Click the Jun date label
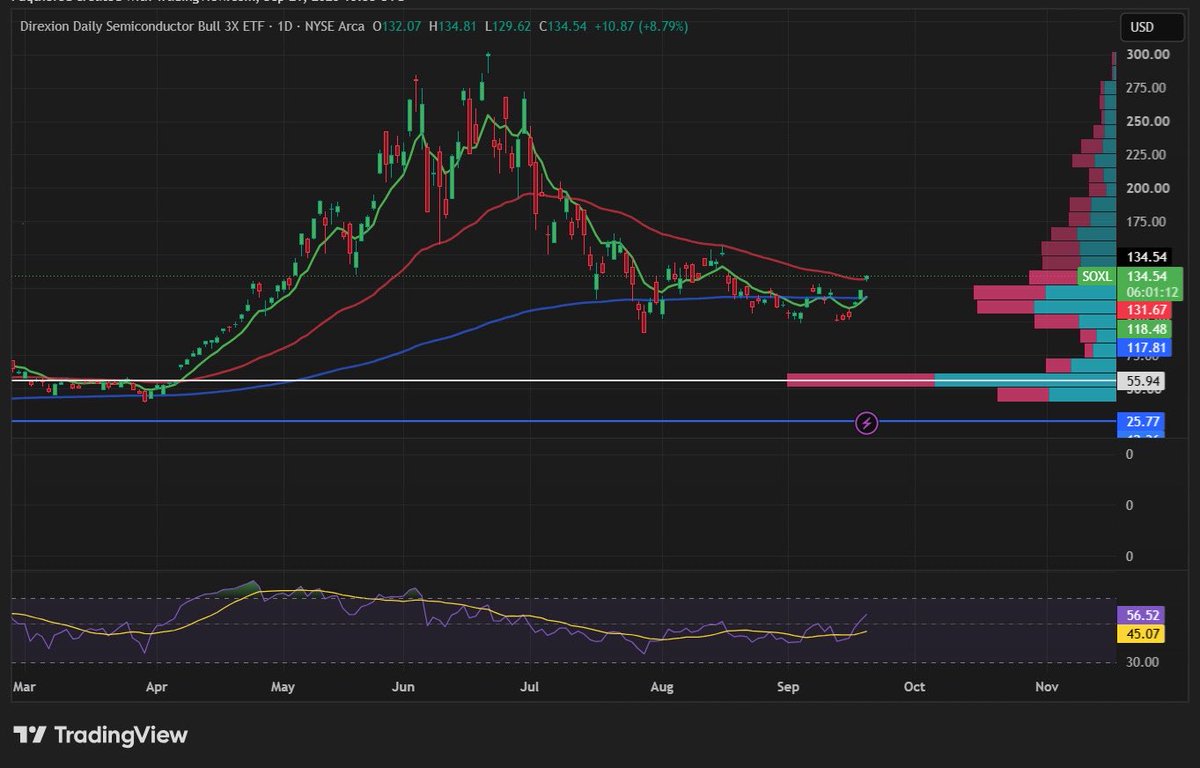 pyautogui.click(x=403, y=687)
